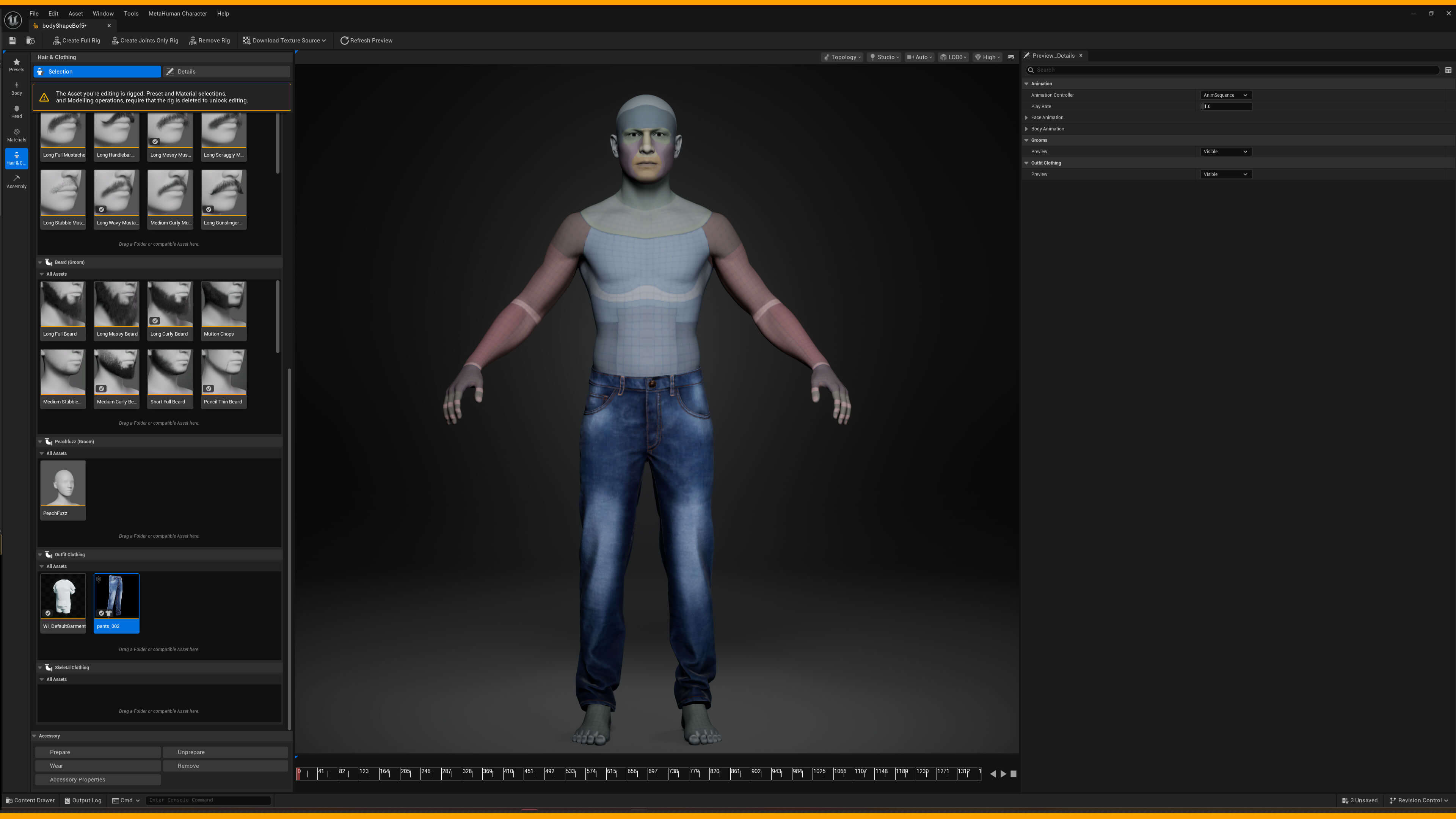Open Auto camera dropdown
1456x819 pixels.
tap(919, 57)
